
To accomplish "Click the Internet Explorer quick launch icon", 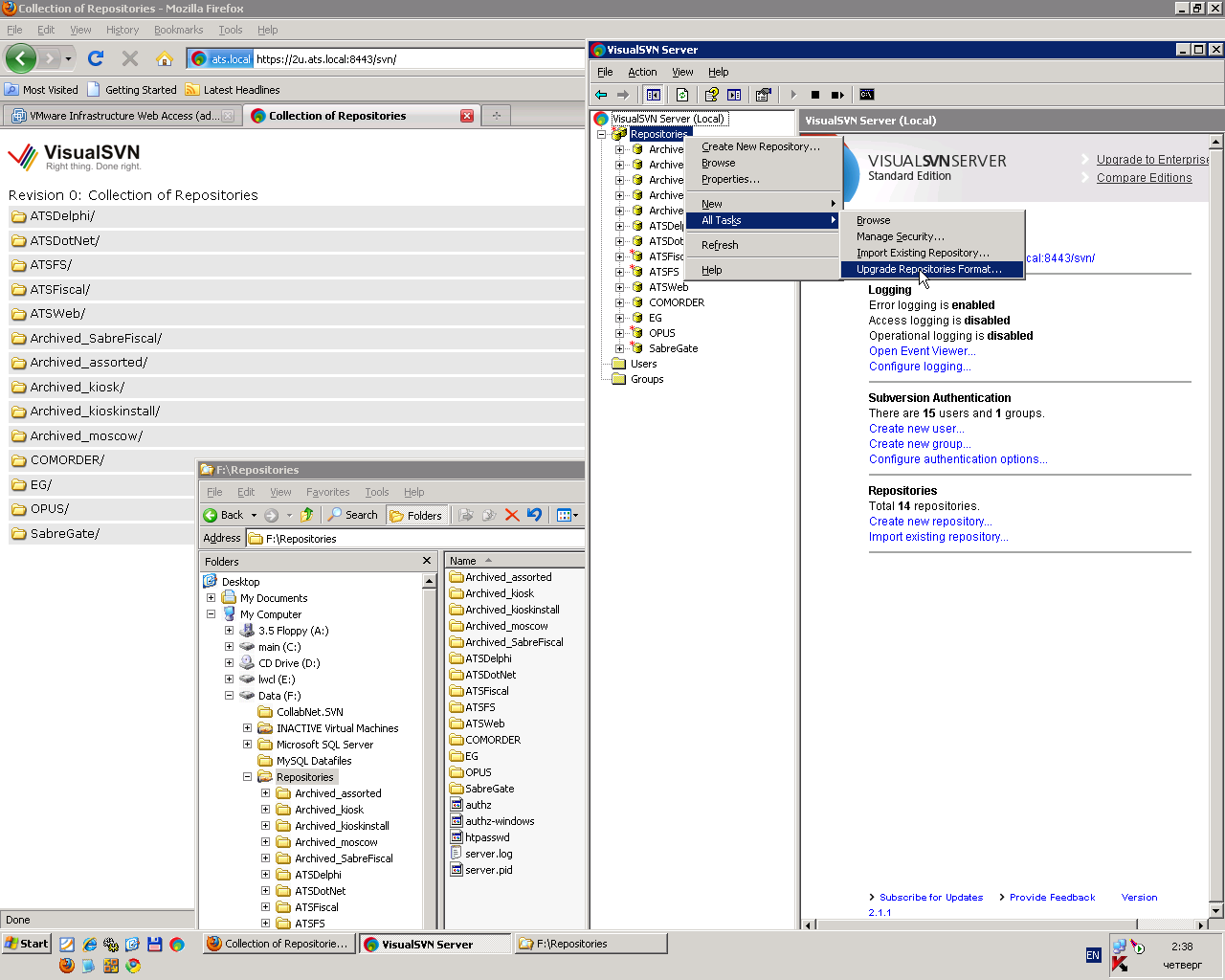I will tap(89, 945).
